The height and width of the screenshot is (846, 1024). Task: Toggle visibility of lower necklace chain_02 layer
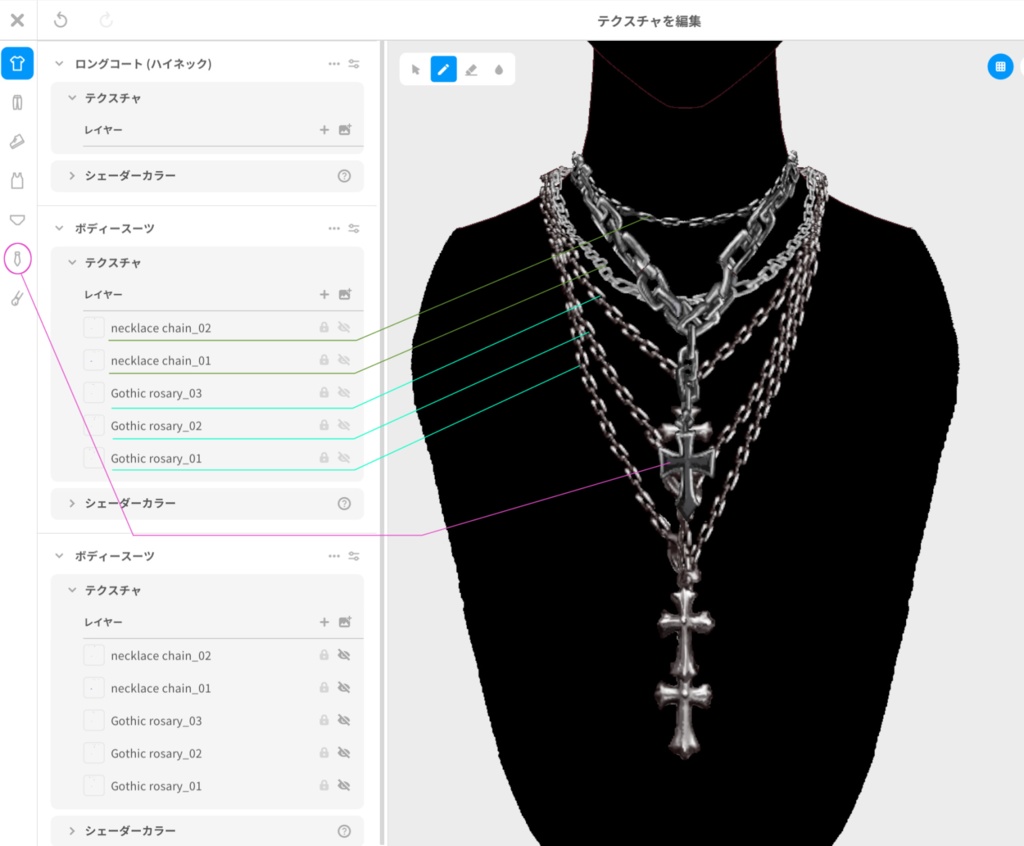click(x=344, y=655)
